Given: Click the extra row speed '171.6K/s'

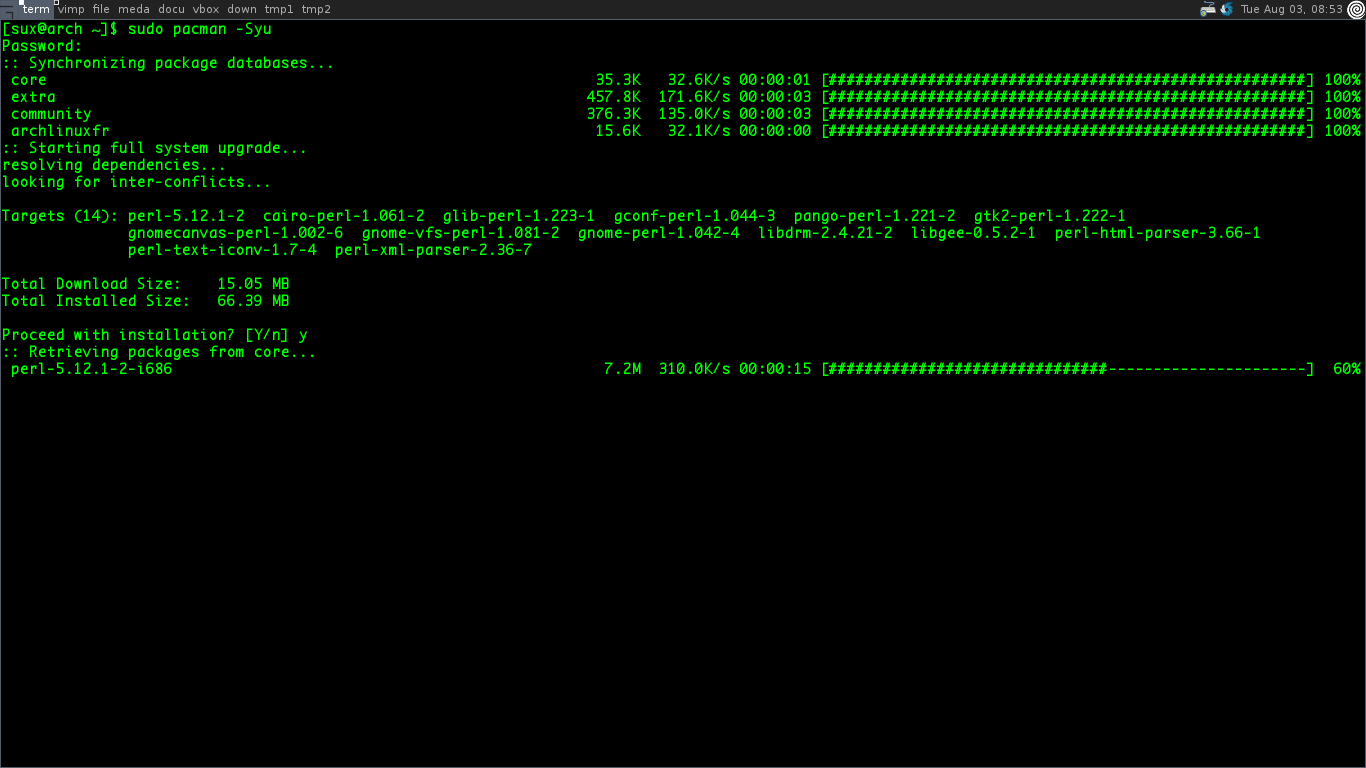Looking at the screenshot, I should point(695,97).
